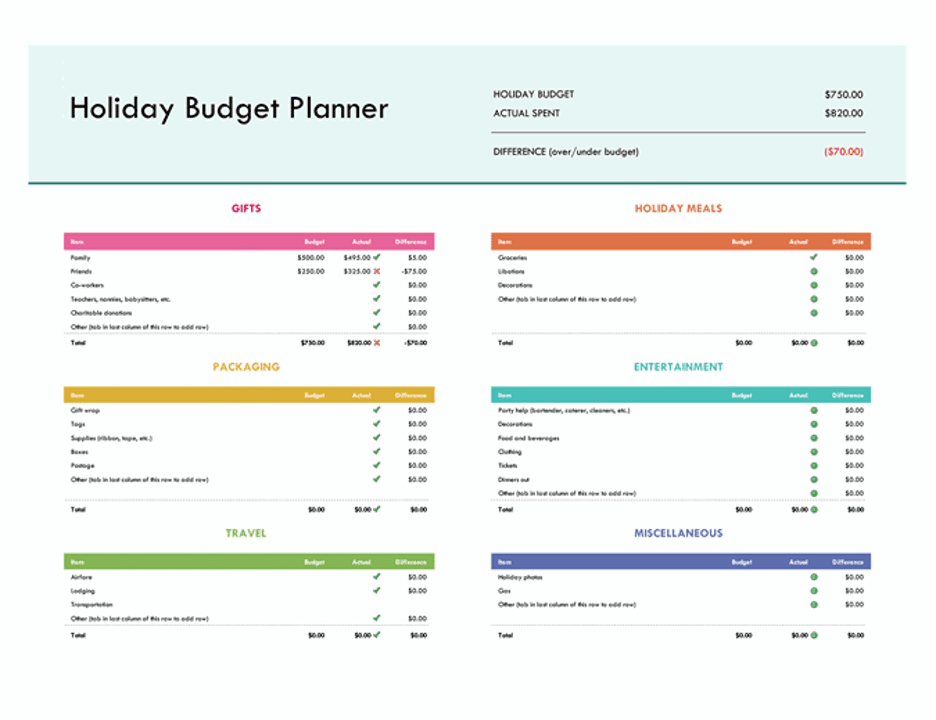
Task: Click the teal Entertainment table header bar
Action: (681, 395)
